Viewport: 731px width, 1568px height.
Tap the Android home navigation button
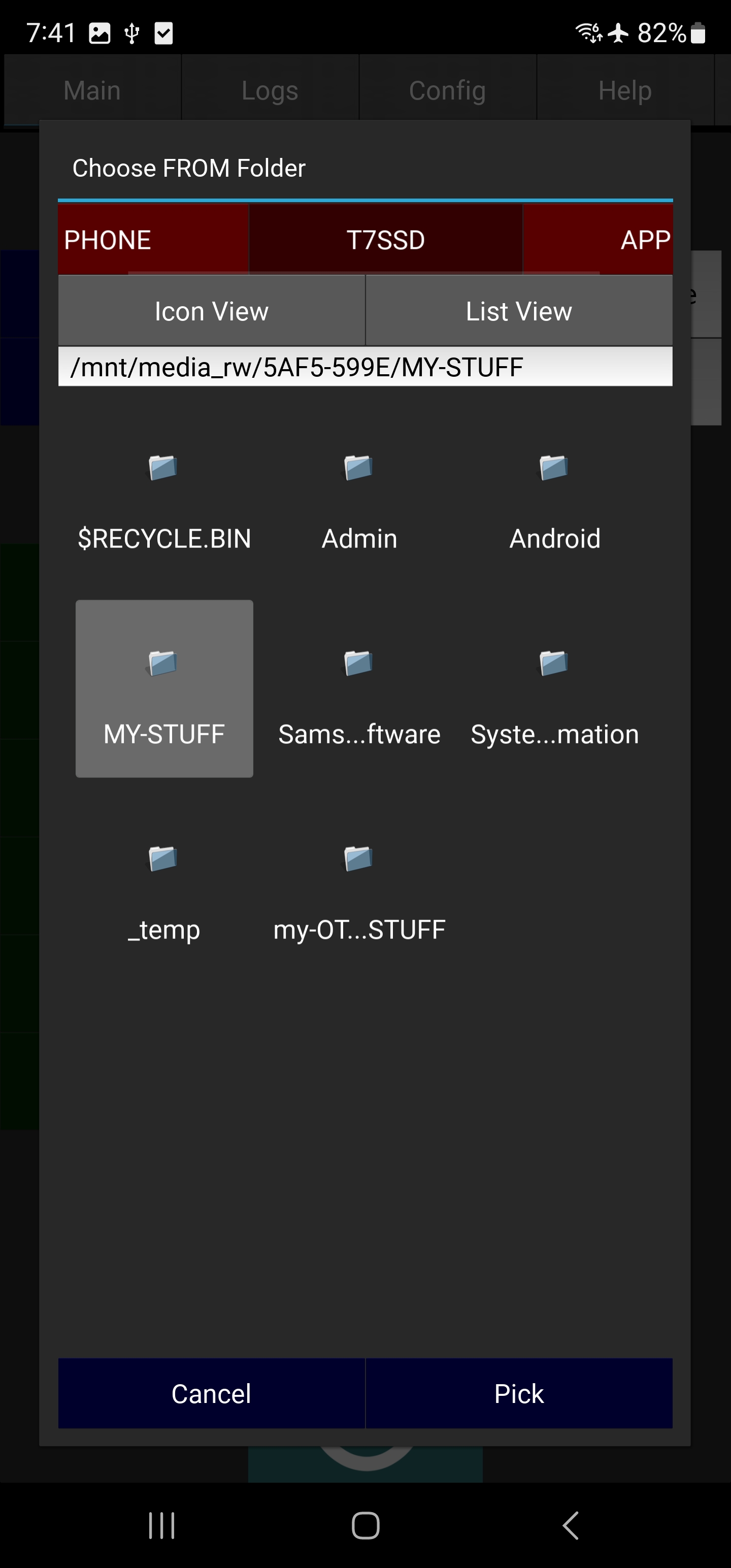tap(365, 1525)
